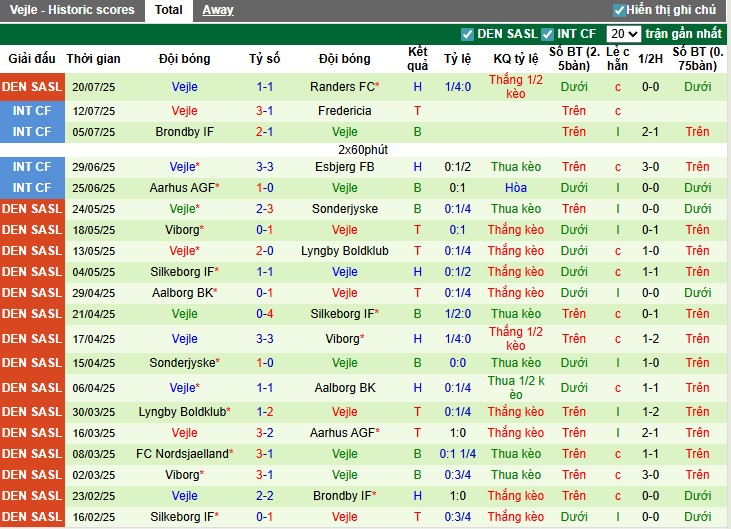The width and height of the screenshot is (731, 529).
Task: Click Tỷ số column header
Action: (x=264, y=59)
